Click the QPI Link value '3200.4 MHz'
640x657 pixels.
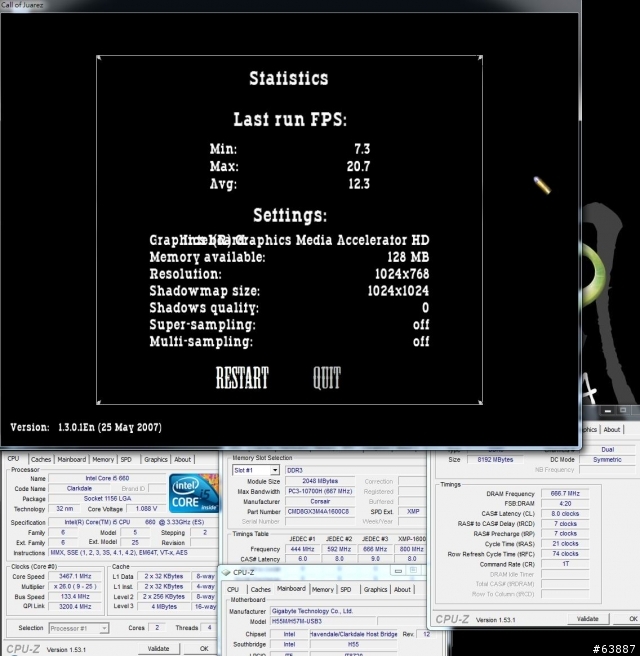(x=75, y=607)
